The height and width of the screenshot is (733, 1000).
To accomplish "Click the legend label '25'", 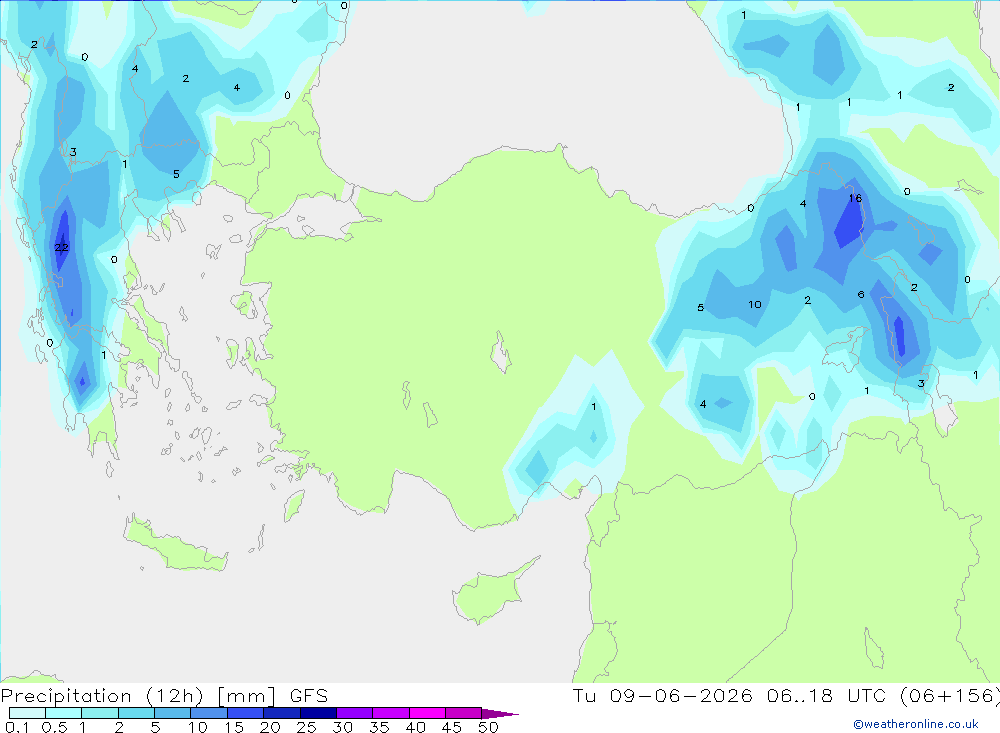I will click(306, 727).
